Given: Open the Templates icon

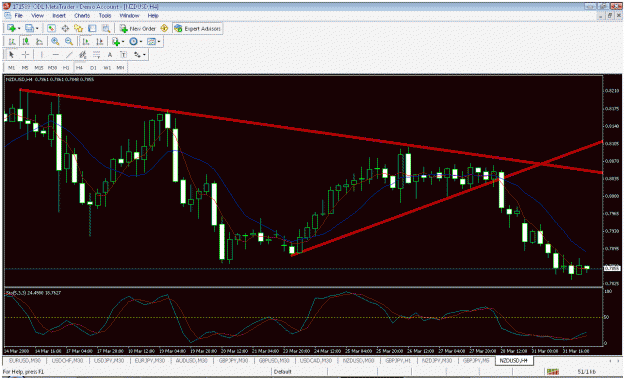Looking at the screenshot, I should (x=151, y=41).
